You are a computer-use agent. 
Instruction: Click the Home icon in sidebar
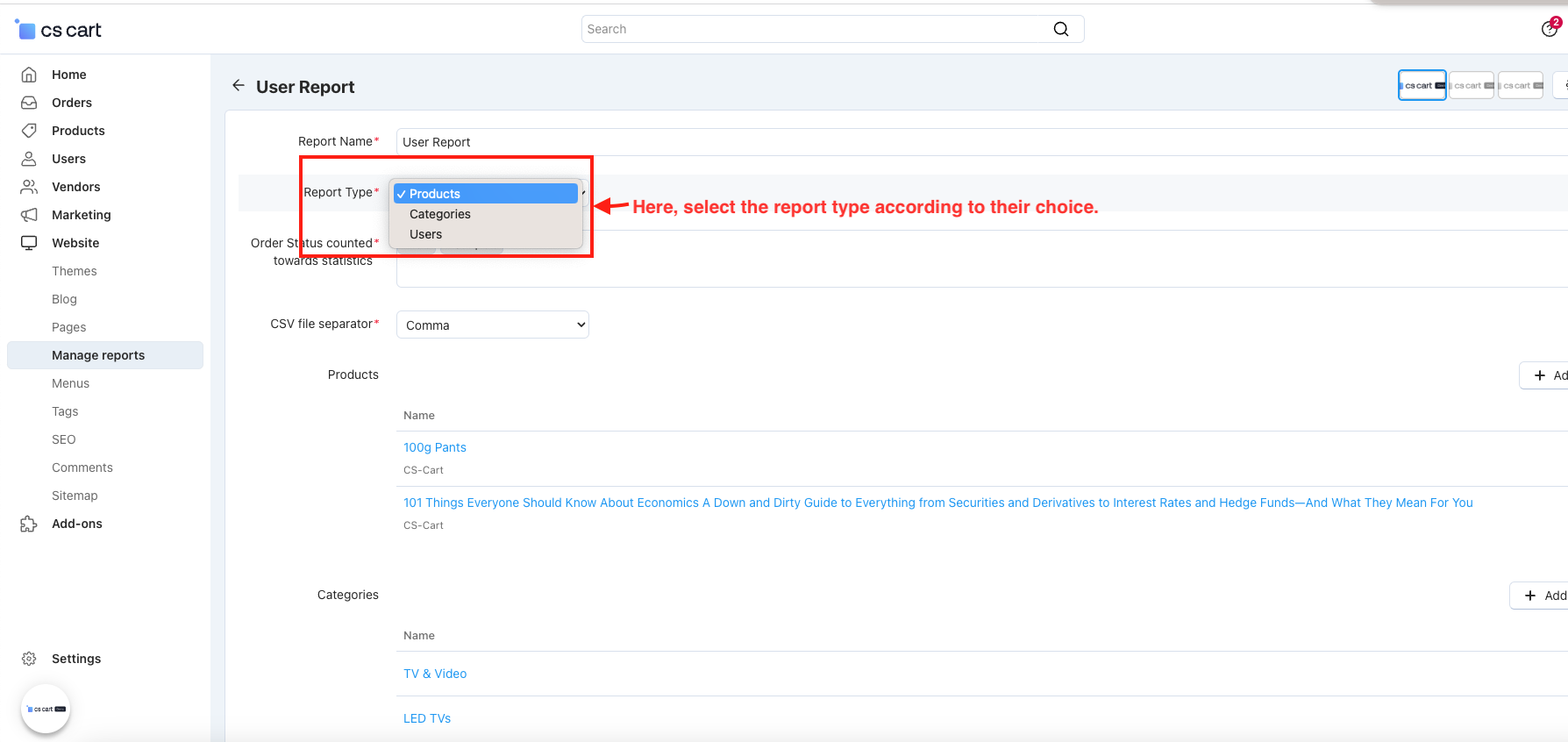point(29,75)
